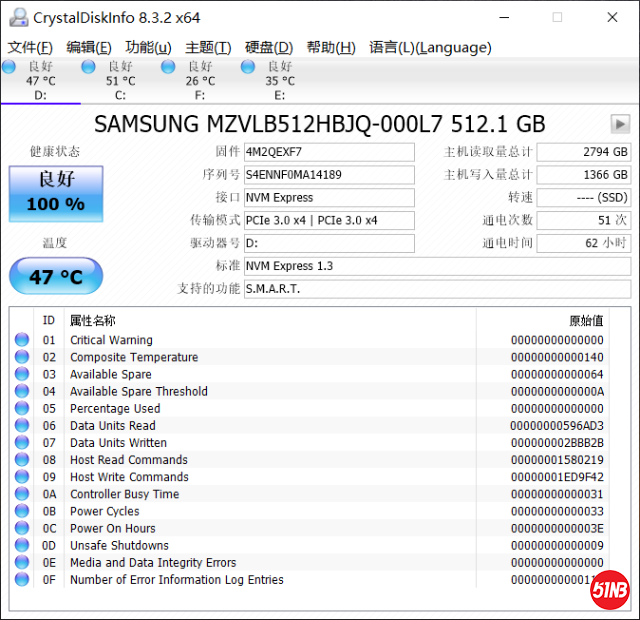
Task: Click status orb beside Composite Temperature
Action: 22,357
